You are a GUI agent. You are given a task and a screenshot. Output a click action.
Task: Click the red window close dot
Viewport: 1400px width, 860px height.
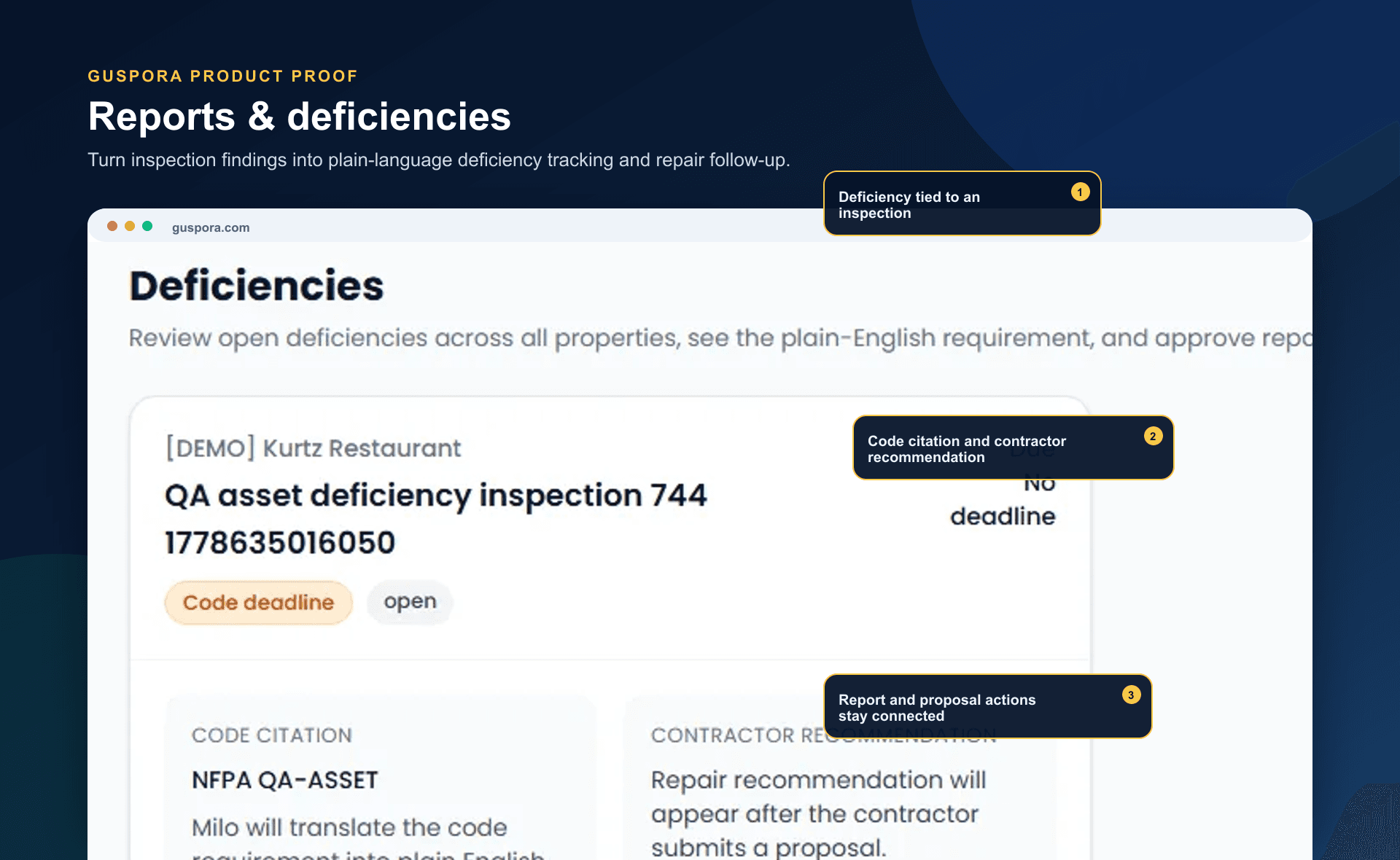[112, 226]
